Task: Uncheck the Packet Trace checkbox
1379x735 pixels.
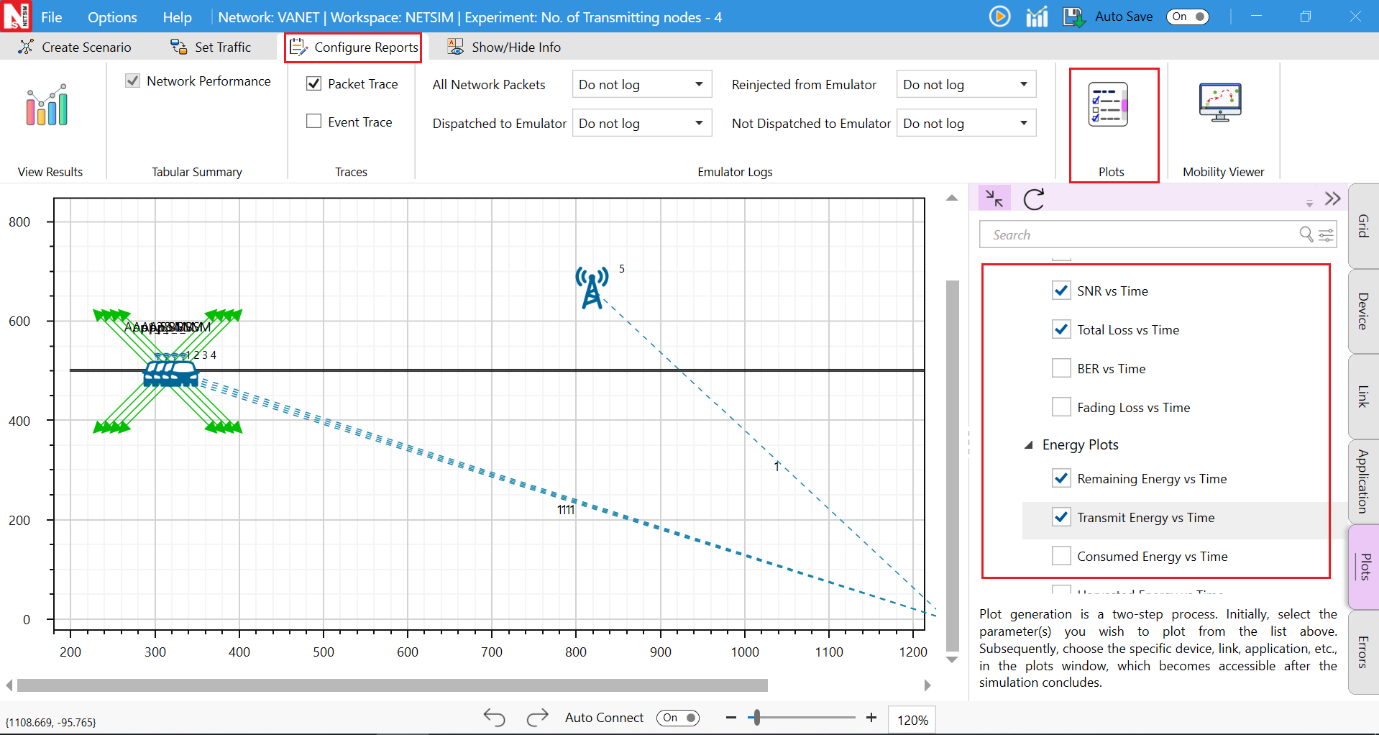Action: point(314,84)
